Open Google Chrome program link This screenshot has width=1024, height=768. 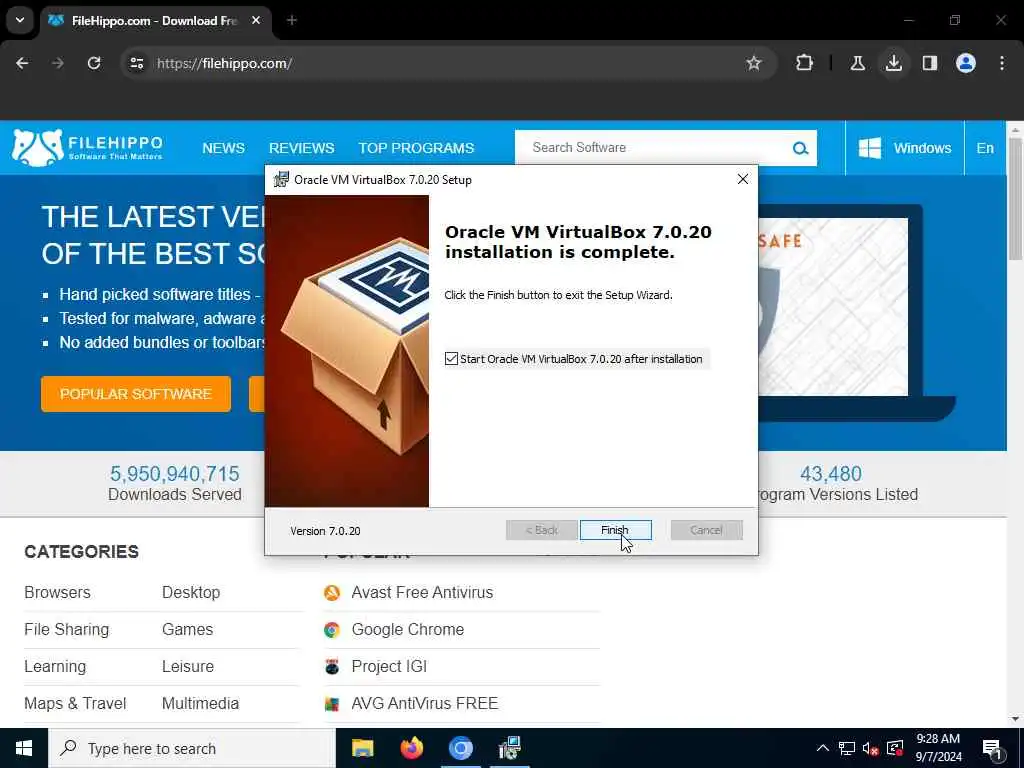(x=408, y=630)
